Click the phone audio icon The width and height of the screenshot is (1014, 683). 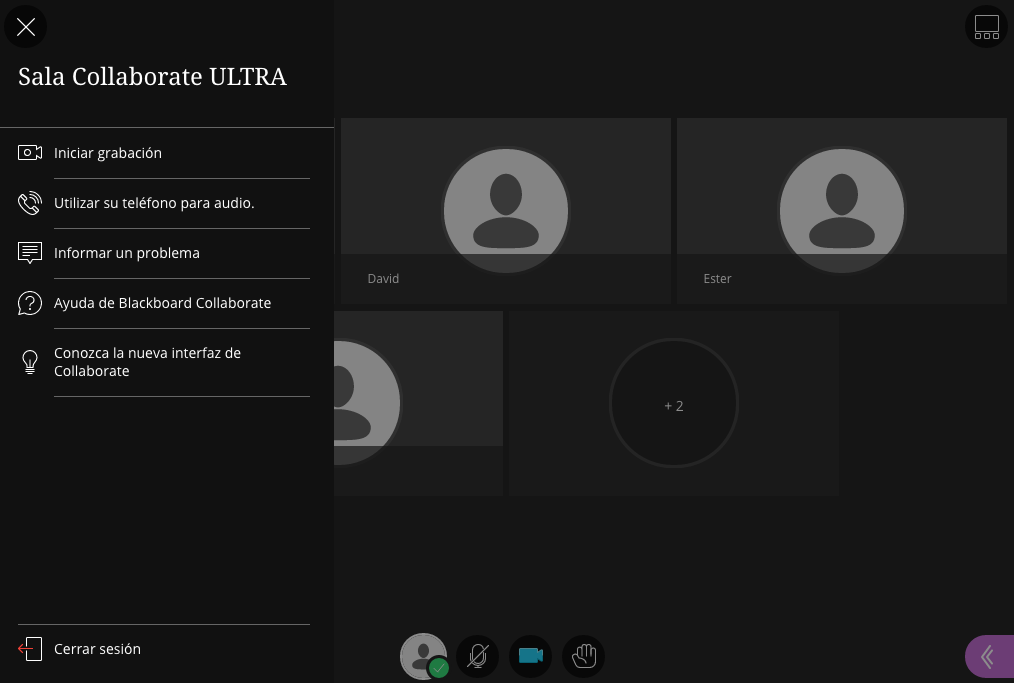click(x=30, y=203)
